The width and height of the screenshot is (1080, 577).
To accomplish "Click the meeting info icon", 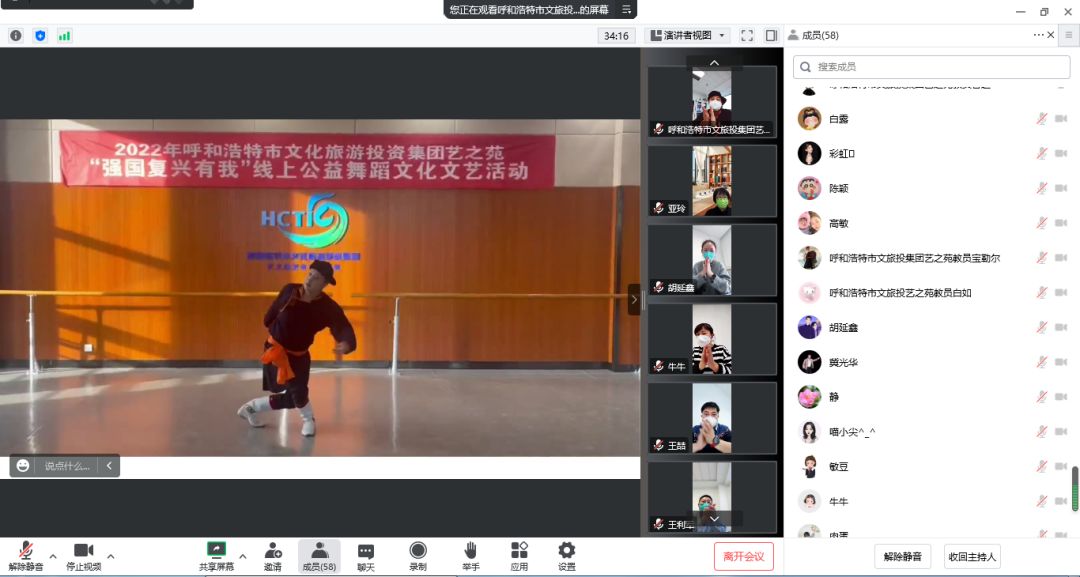I will coord(16,36).
